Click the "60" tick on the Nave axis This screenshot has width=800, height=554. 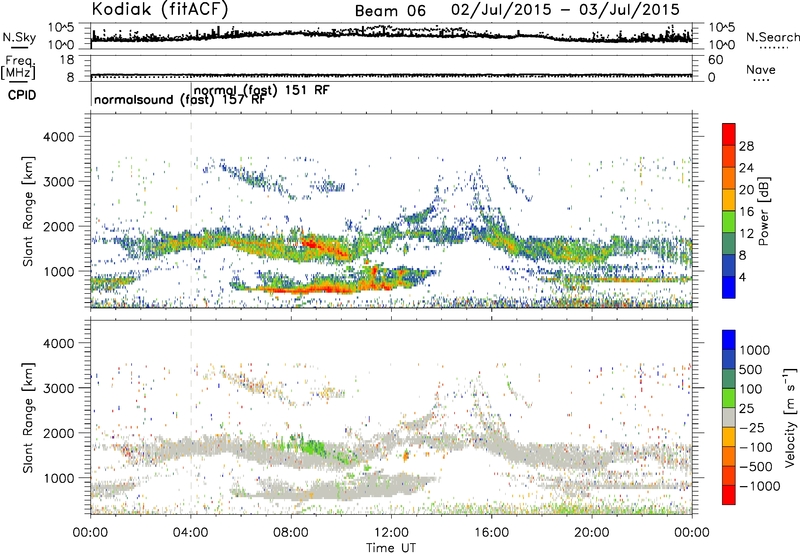715,60
